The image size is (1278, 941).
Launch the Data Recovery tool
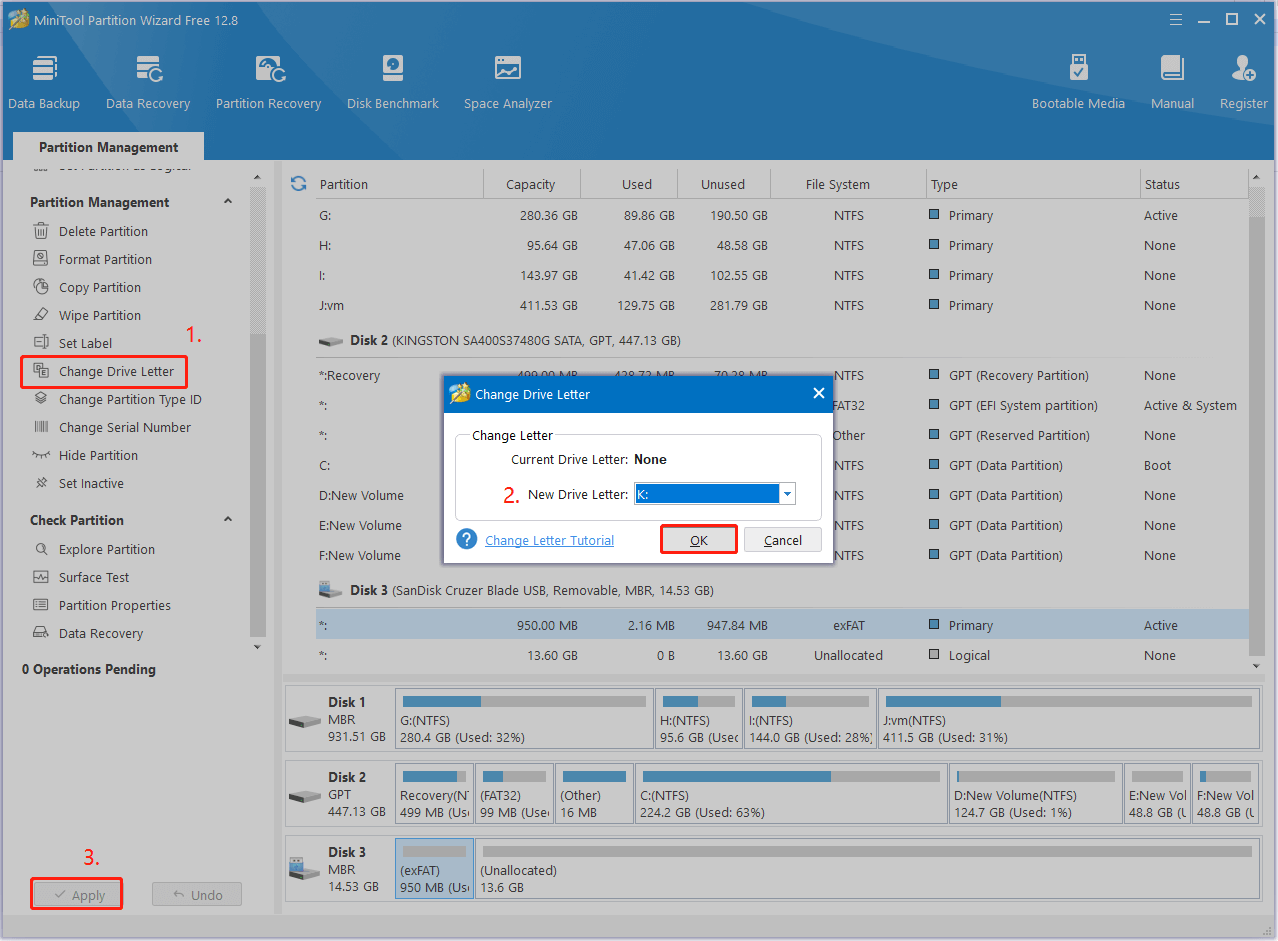[x=148, y=82]
